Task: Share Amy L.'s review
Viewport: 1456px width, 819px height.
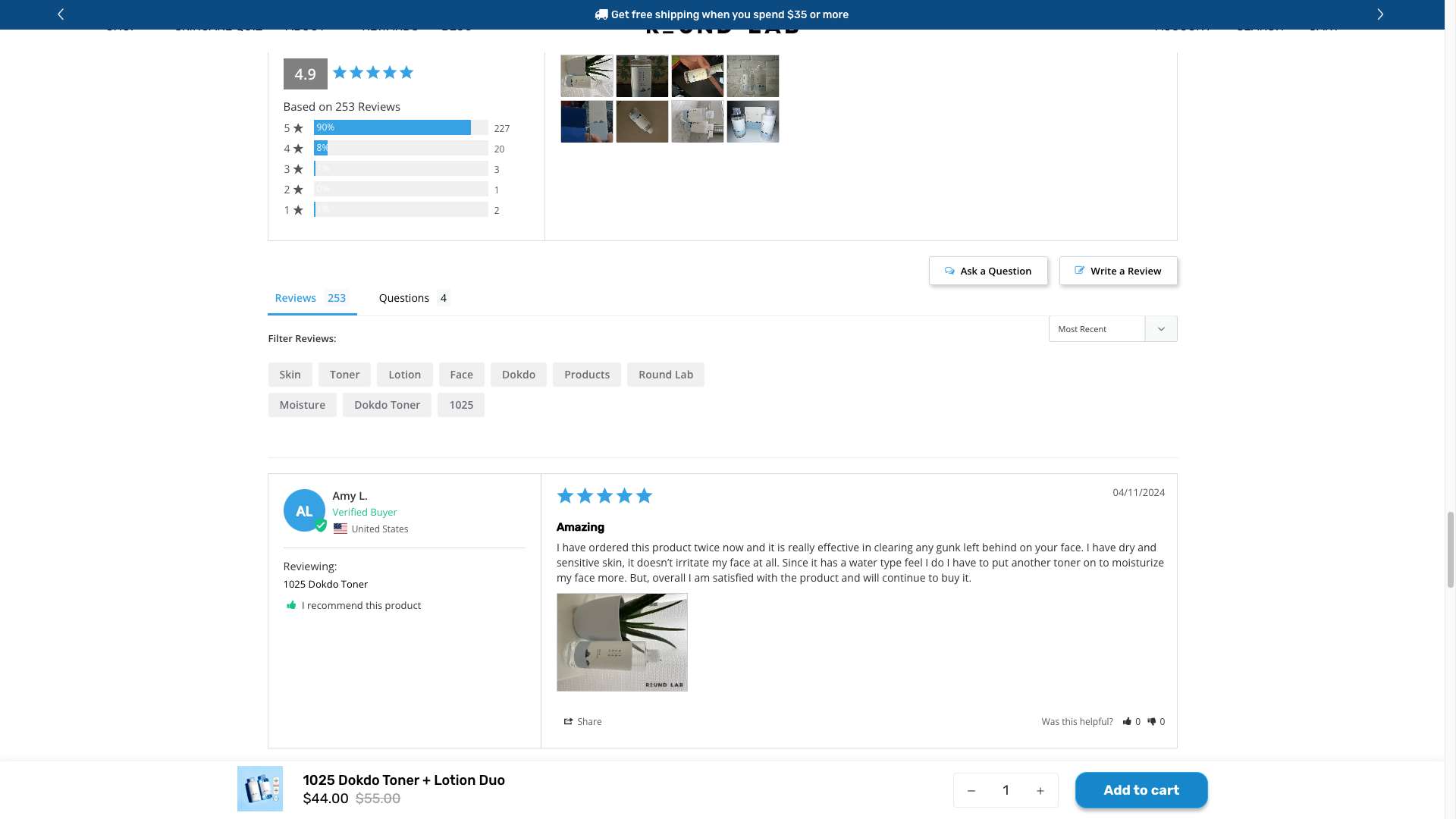Action: coord(582,721)
